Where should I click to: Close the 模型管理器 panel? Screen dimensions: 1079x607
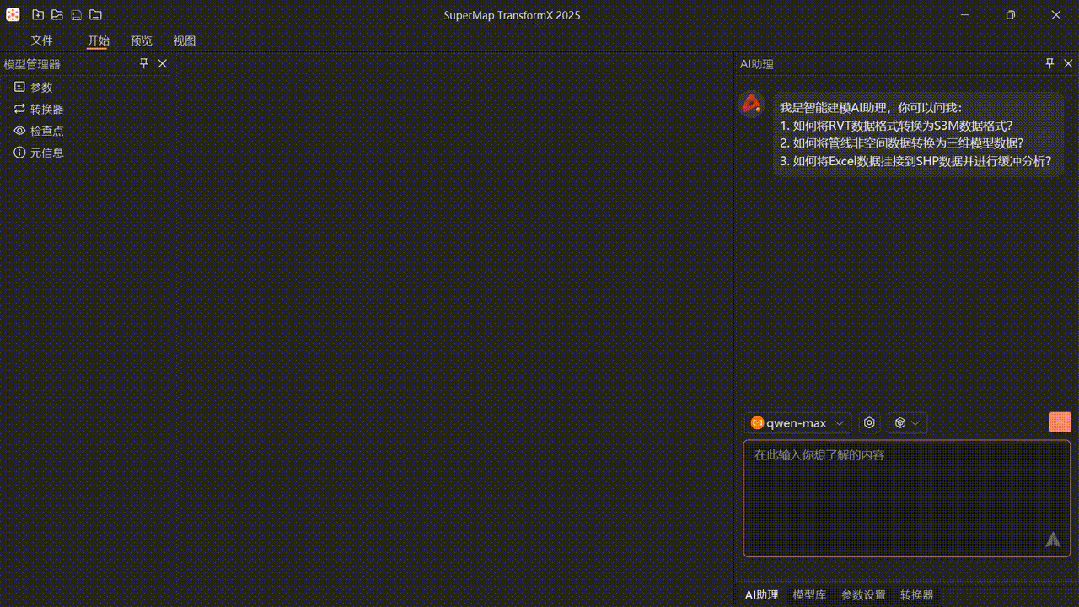point(162,63)
